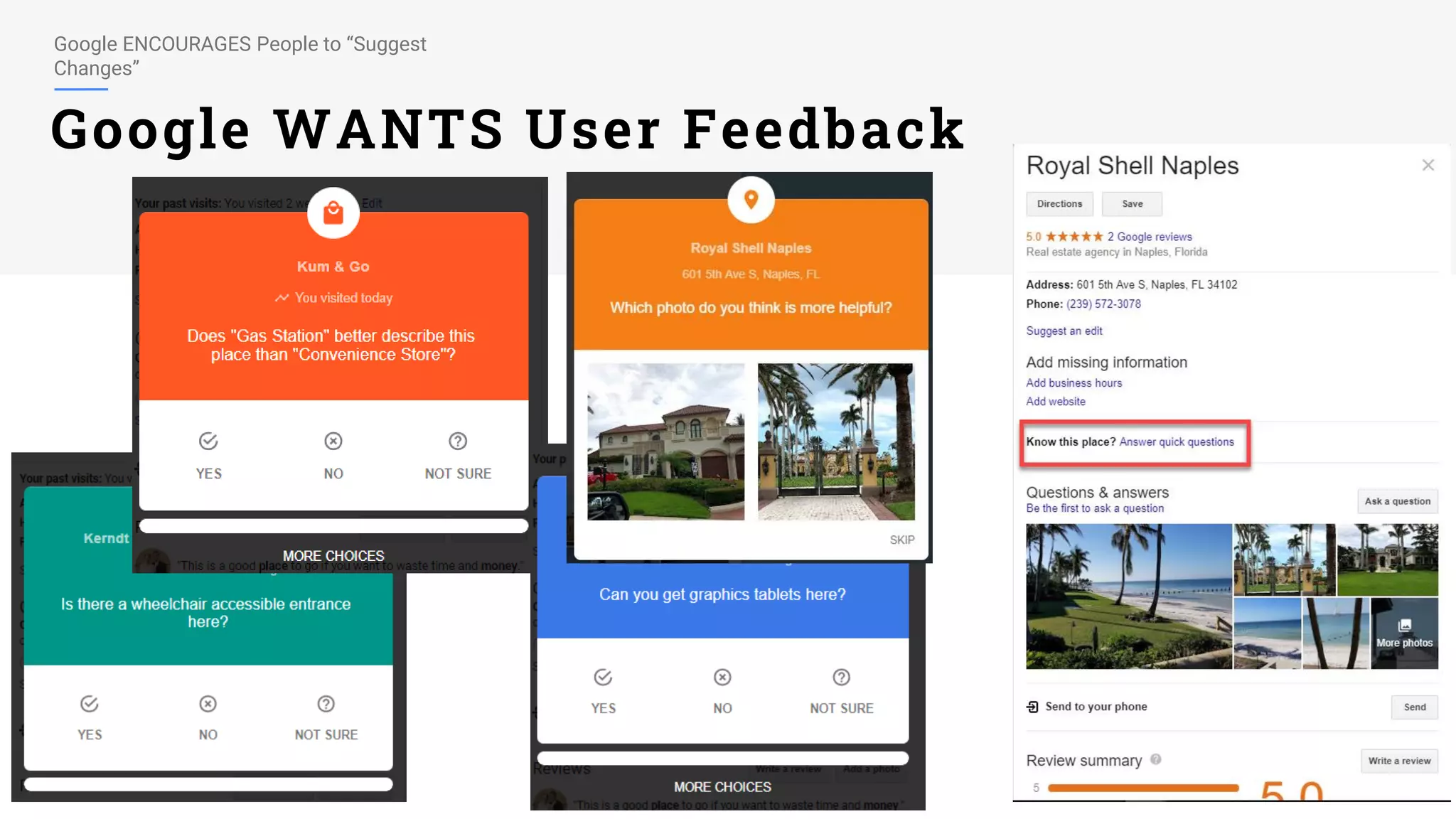Select the left house photo as more helpful
The height and width of the screenshot is (819, 1456).
(x=666, y=442)
